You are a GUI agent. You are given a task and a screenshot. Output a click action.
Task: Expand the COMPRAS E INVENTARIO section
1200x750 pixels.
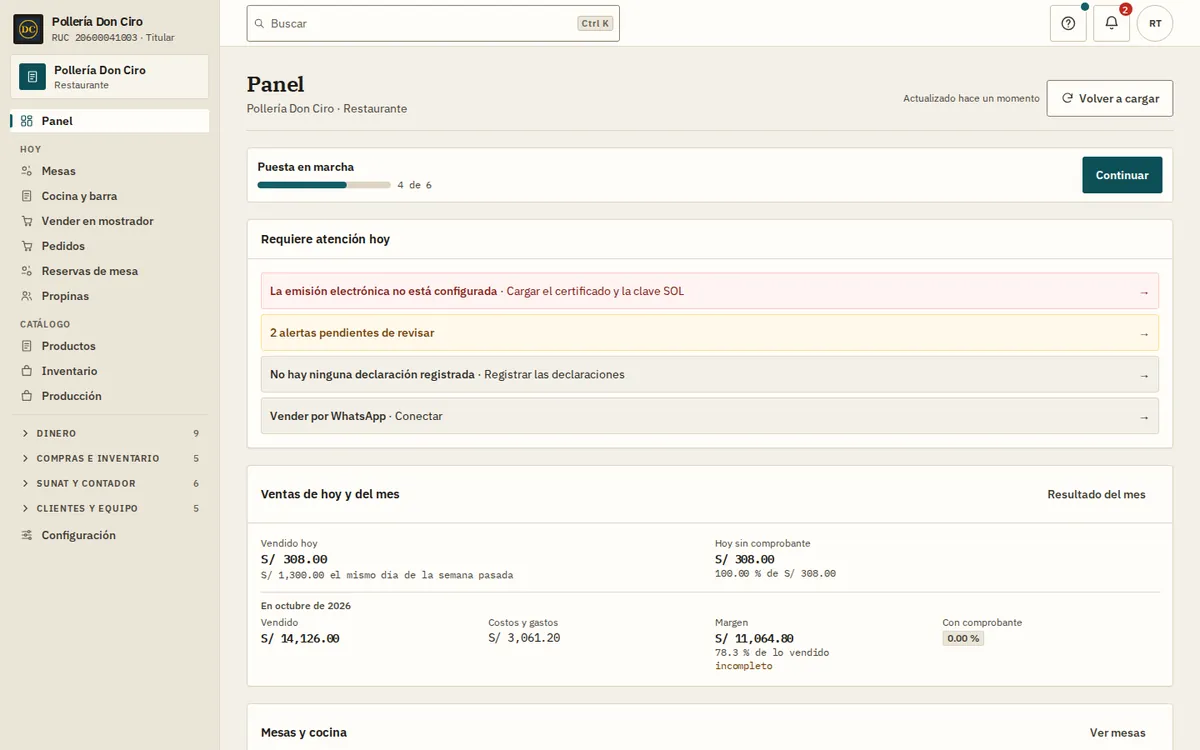(x=110, y=458)
